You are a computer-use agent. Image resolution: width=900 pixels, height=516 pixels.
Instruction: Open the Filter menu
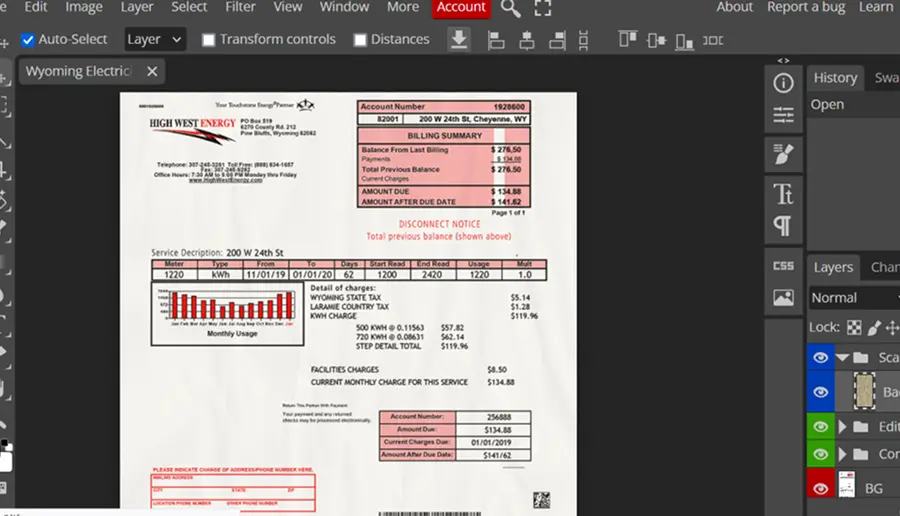tap(240, 7)
